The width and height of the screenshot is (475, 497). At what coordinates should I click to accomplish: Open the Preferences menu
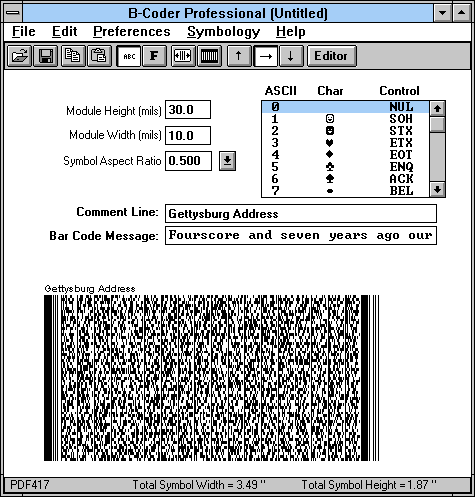(x=132, y=32)
